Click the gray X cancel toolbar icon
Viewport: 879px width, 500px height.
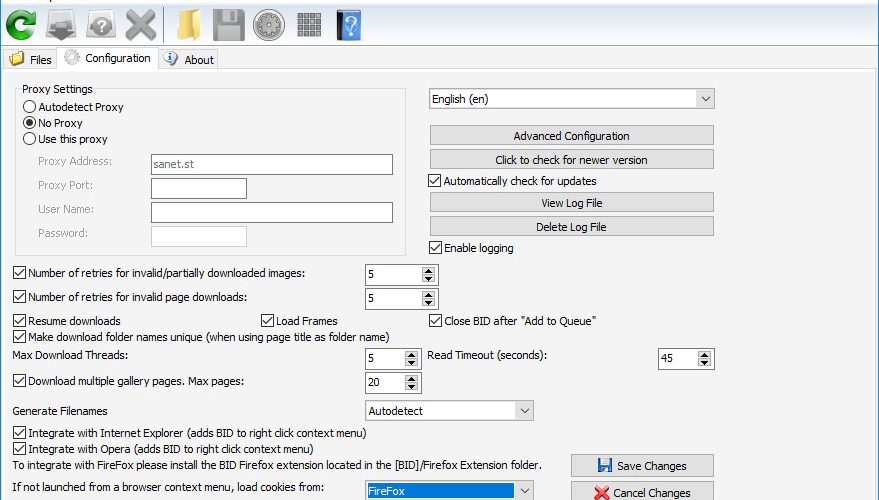[140, 25]
